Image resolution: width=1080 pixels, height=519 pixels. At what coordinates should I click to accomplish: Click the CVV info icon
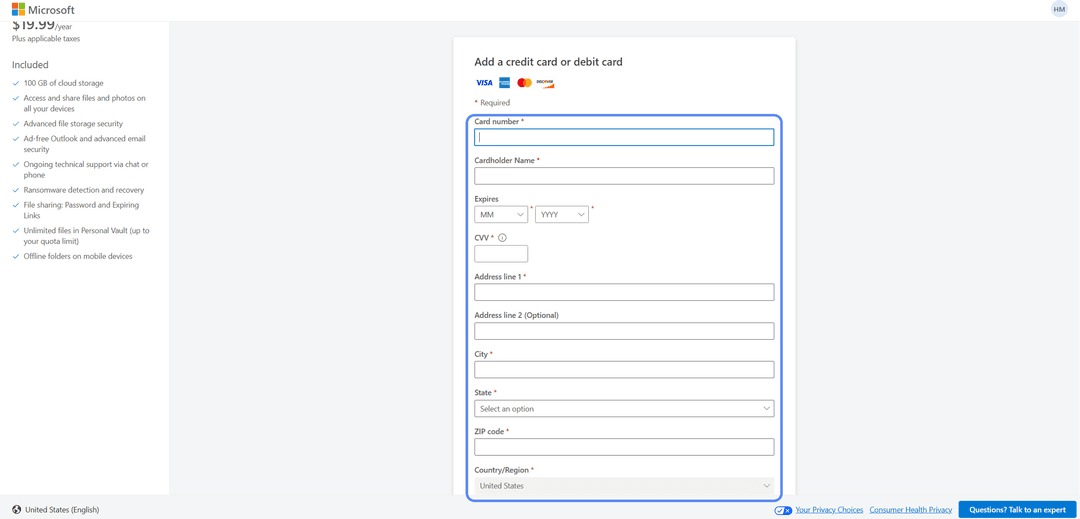(502, 237)
